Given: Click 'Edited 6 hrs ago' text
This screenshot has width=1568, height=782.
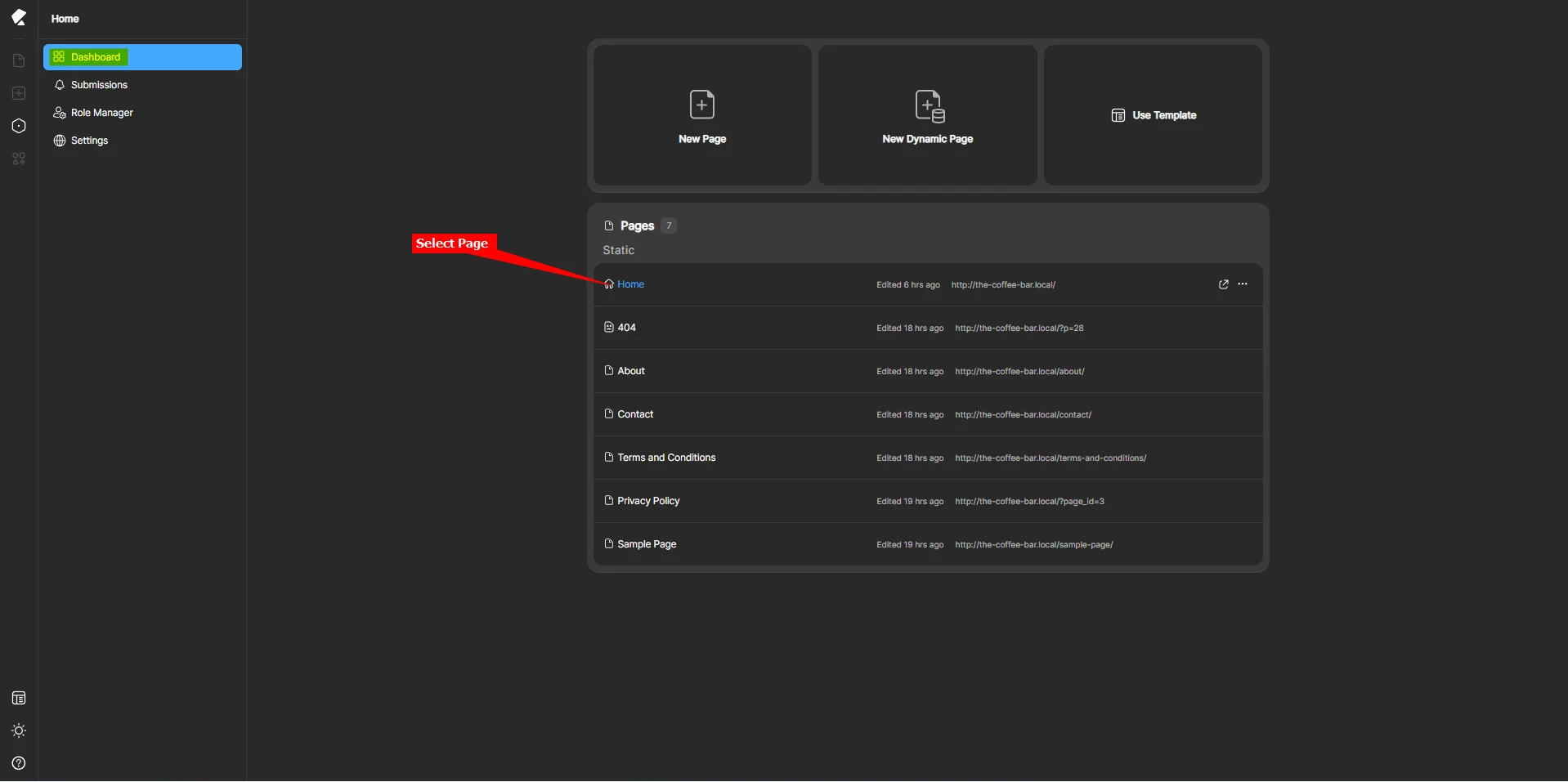Looking at the screenshot, I should coord(908,285).
